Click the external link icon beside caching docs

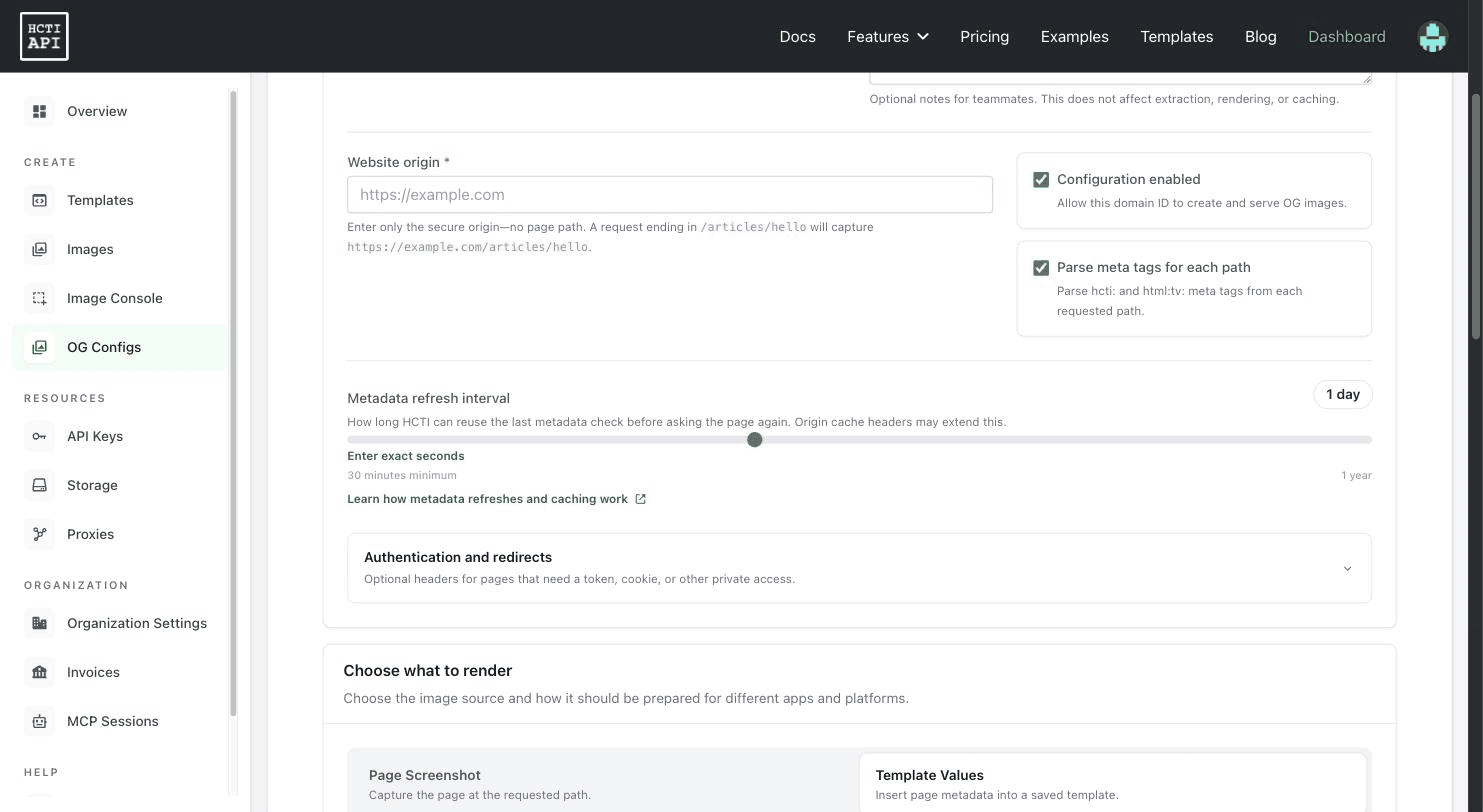[641, 499]
